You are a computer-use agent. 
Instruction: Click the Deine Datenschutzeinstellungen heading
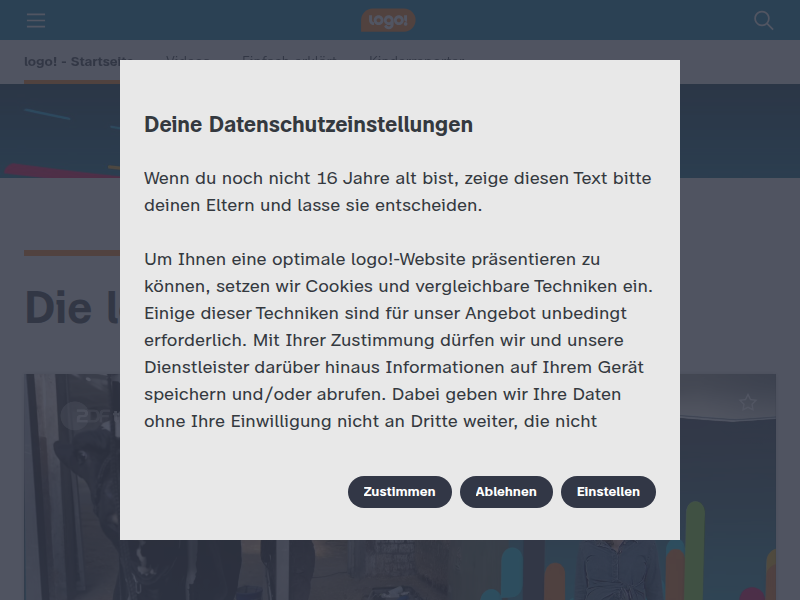click(308, 124)
